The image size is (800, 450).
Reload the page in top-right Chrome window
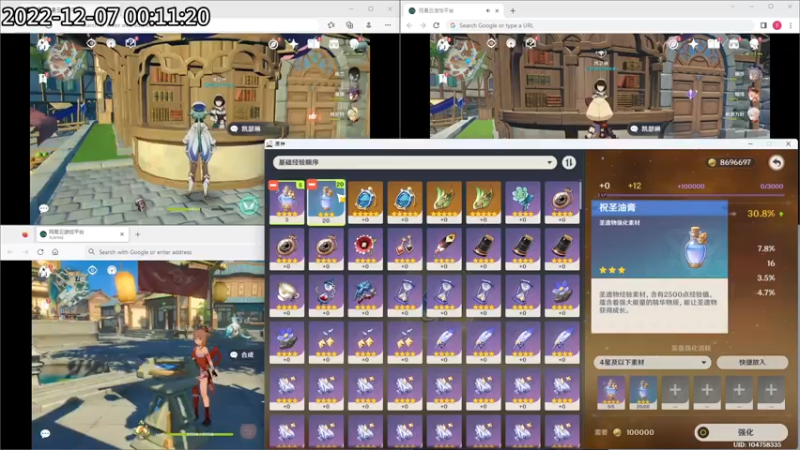pos(436,25)
